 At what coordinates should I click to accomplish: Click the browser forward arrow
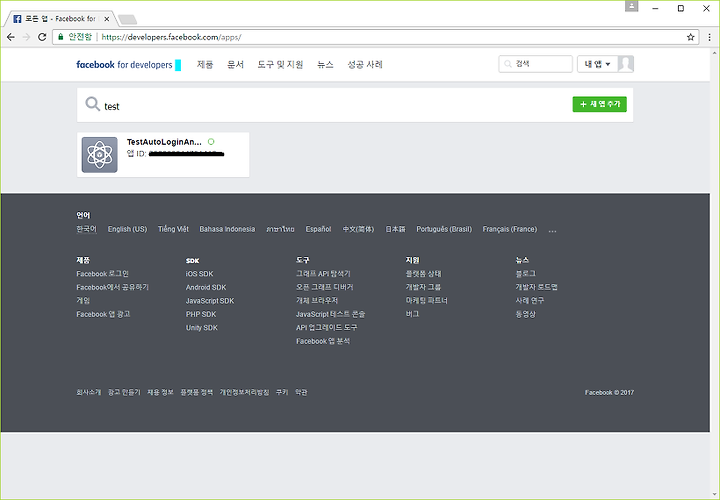click(x=26, y=37)
